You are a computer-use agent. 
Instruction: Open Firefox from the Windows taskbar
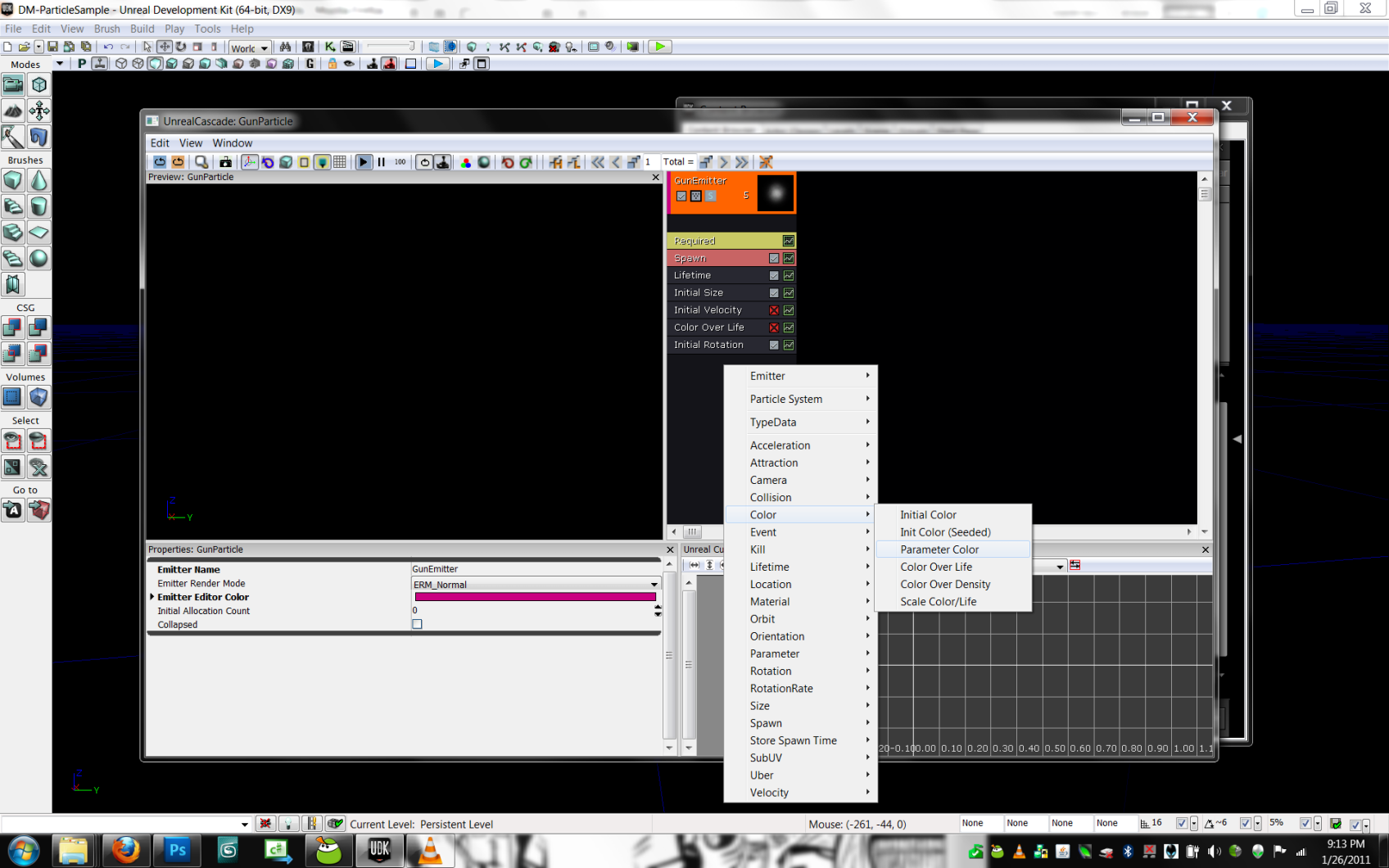(x=125, y=851)
